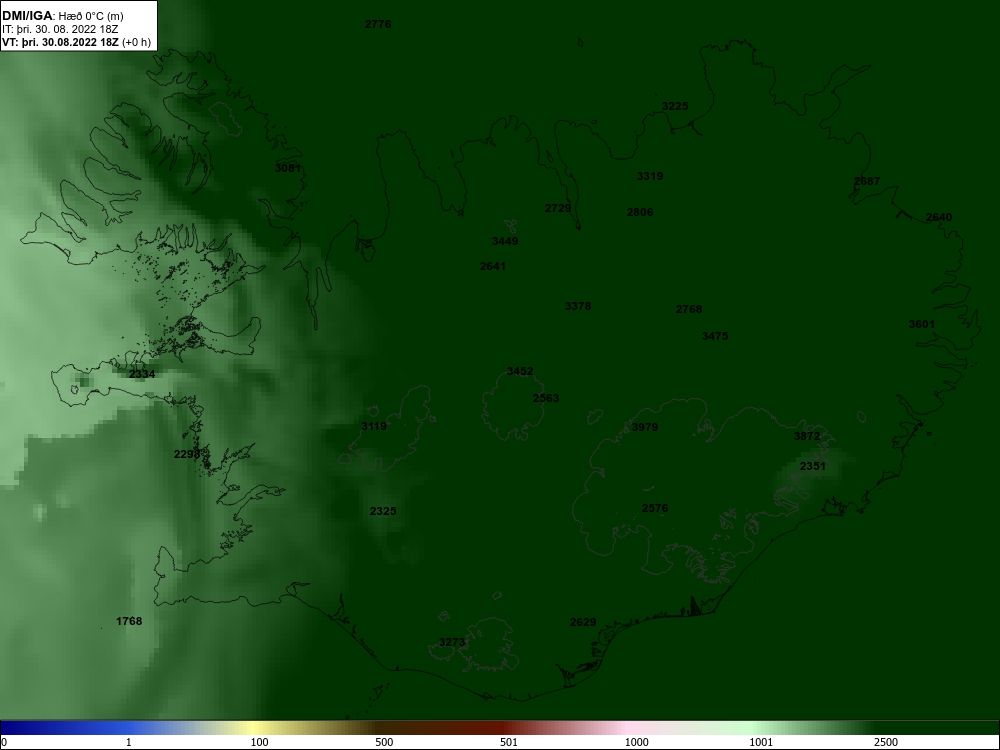Select the yellow section of color legend
The width and height of the screenshot is (1000, 750).
point(255,728)
